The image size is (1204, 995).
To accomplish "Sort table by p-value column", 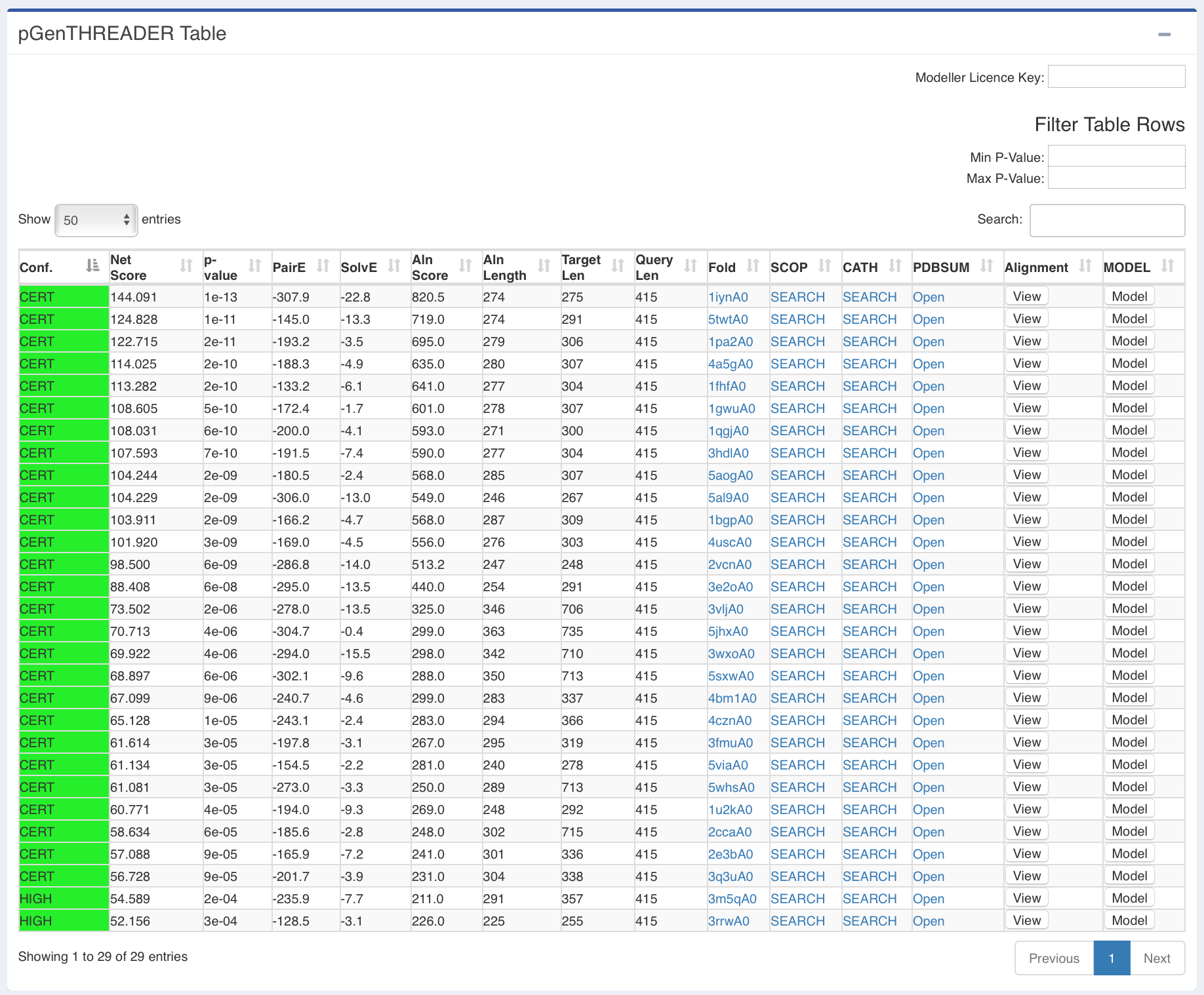I will [x=237, y=267].
